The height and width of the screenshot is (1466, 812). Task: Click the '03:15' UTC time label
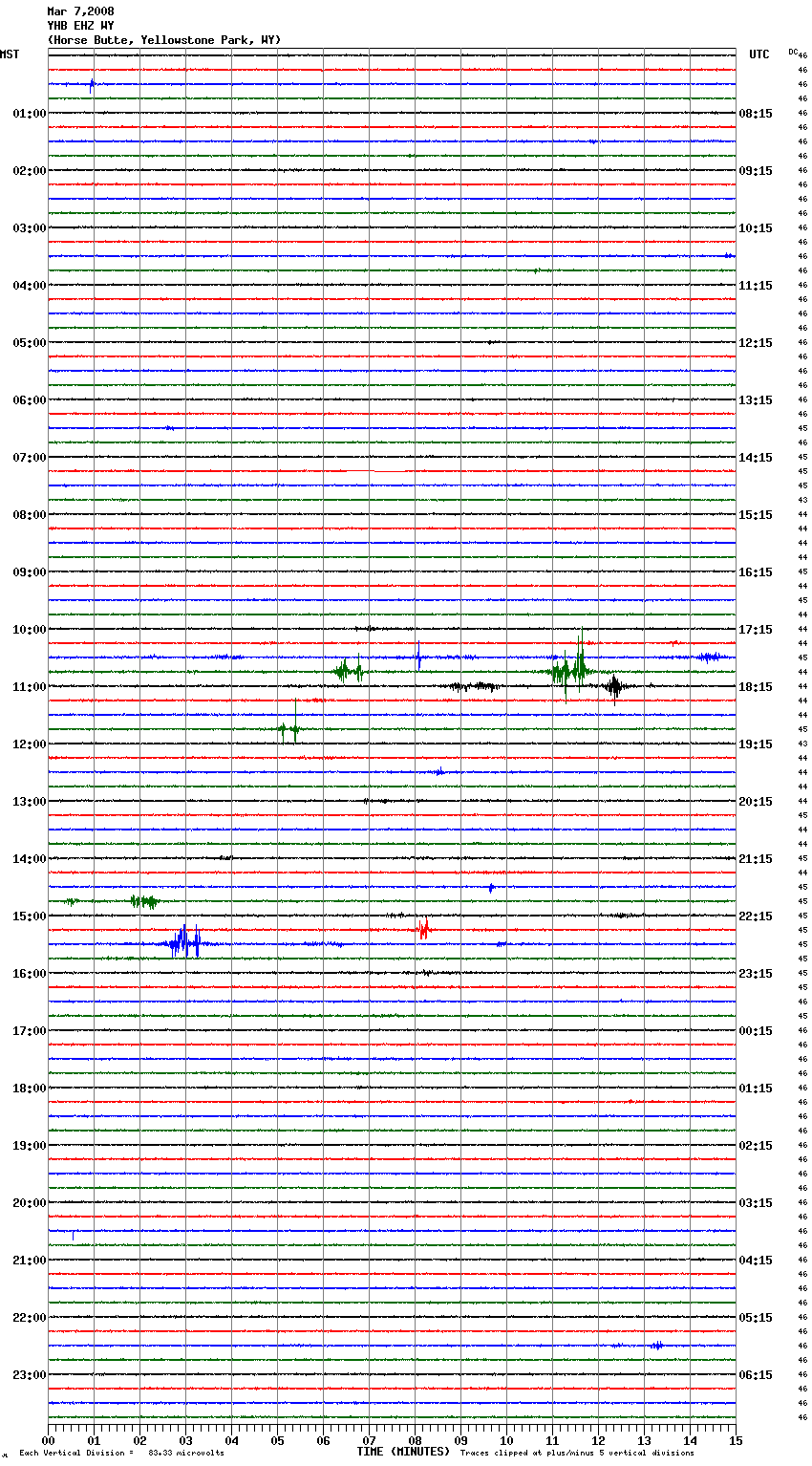click(x=756, y=1203)
